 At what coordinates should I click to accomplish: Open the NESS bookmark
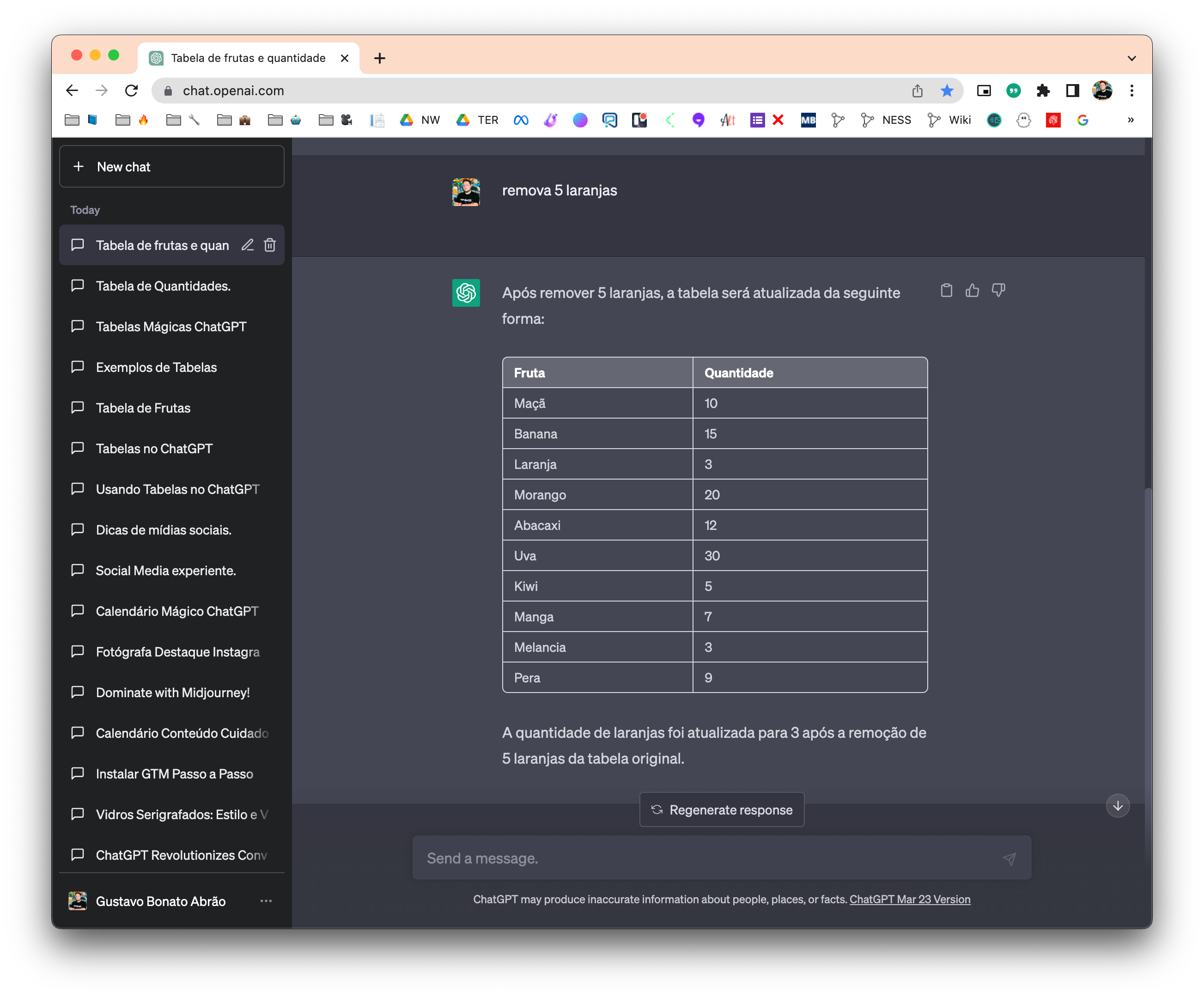886,120
